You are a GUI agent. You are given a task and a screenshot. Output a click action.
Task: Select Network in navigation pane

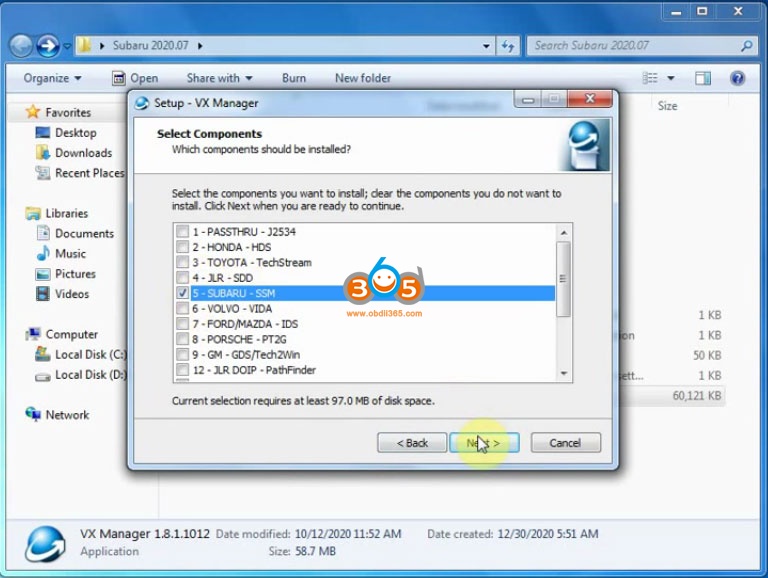point(67,415)
